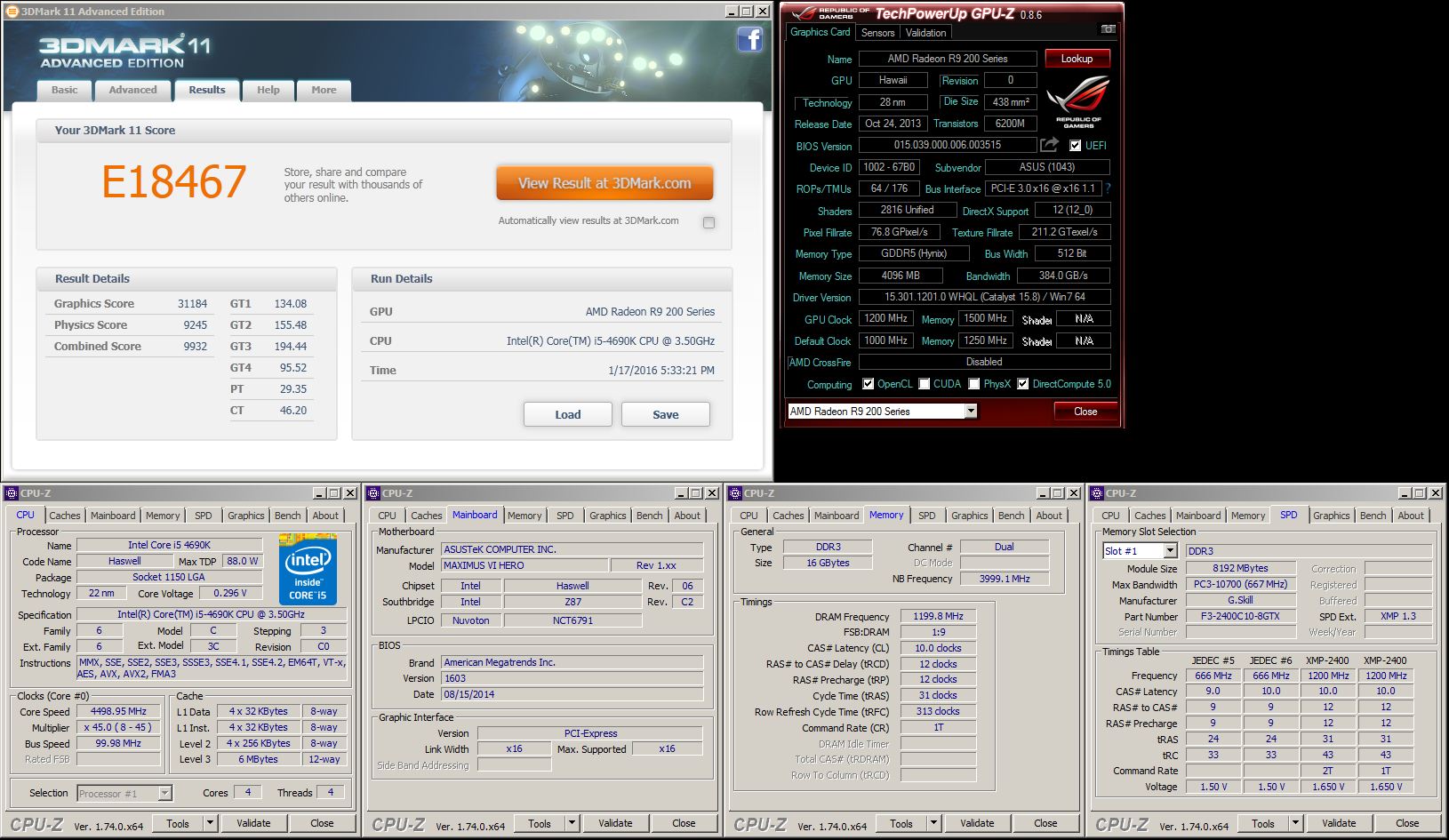Toggle the CUDA checkbox
Viewport: 1449px width, 840px height.
(925, 384)
